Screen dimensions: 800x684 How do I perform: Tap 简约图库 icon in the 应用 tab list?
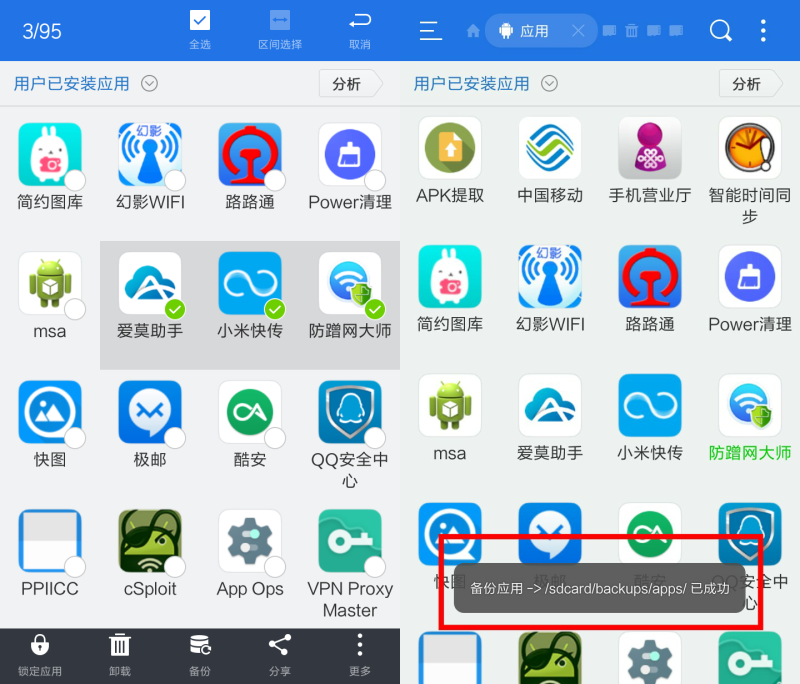coord(449,277)
